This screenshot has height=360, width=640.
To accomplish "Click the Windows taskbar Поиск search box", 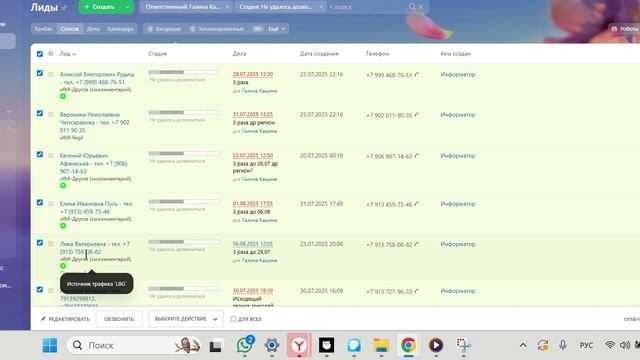I will click(134, 345).
